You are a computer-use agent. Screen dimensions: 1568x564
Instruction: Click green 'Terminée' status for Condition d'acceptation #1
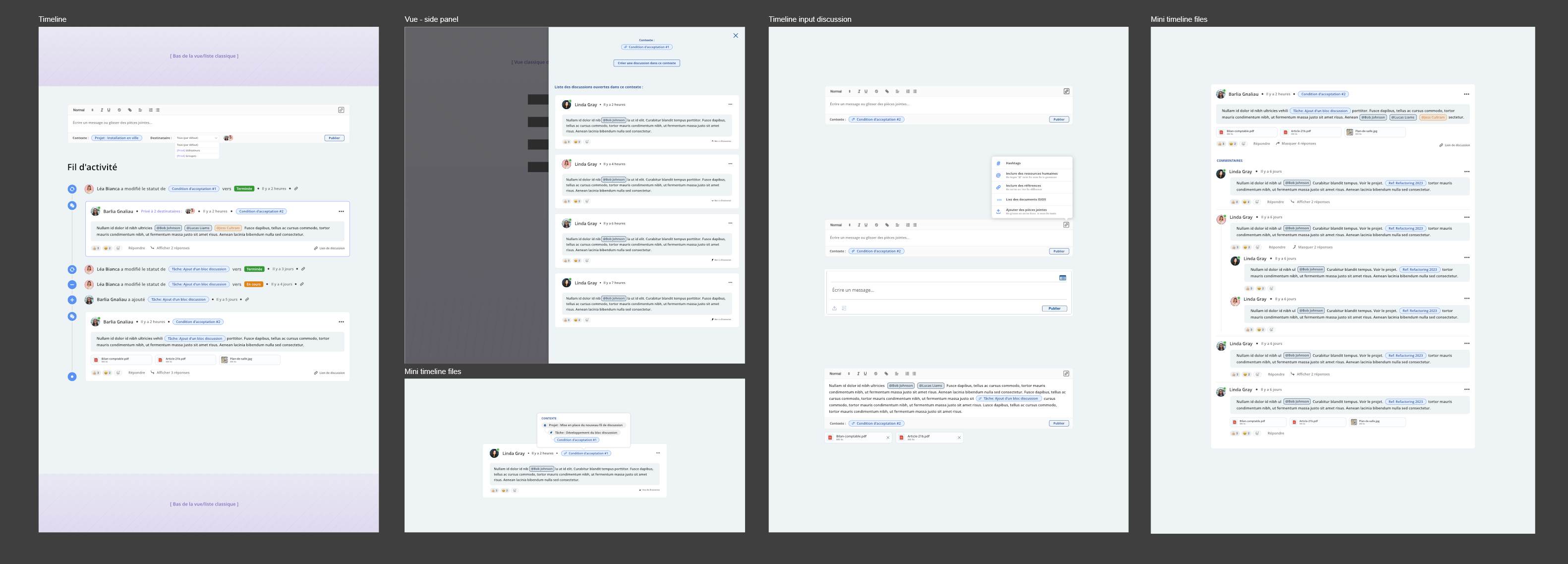tap(244, 189)
